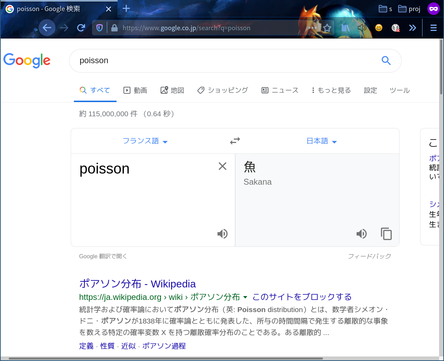Copy the translation to clipboard
The width and height of the screenshot is (444, 361).
(x=386, y=234)
